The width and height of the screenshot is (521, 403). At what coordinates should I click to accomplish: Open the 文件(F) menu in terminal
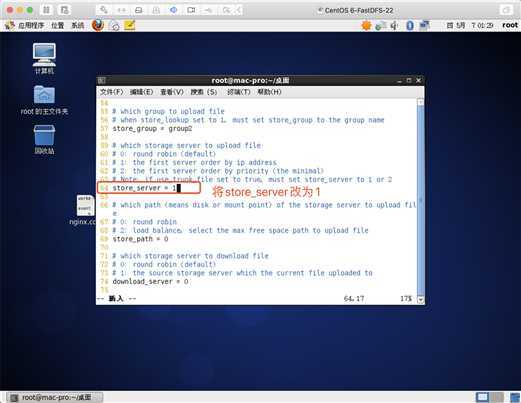click(112, 92)
